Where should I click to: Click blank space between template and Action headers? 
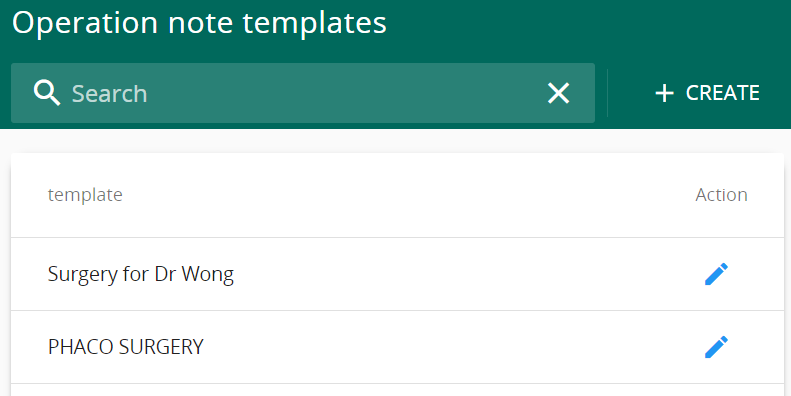(404, 195)
